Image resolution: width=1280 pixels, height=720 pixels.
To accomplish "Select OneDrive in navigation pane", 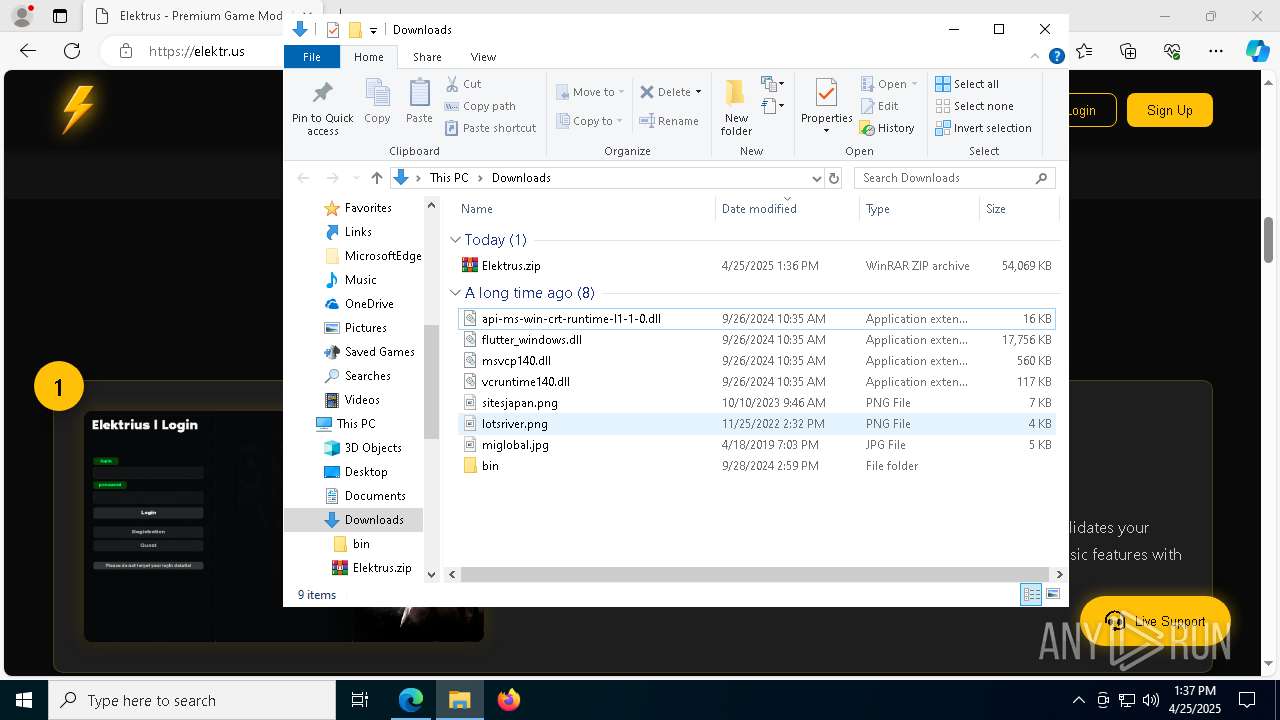I will point(368,304).
